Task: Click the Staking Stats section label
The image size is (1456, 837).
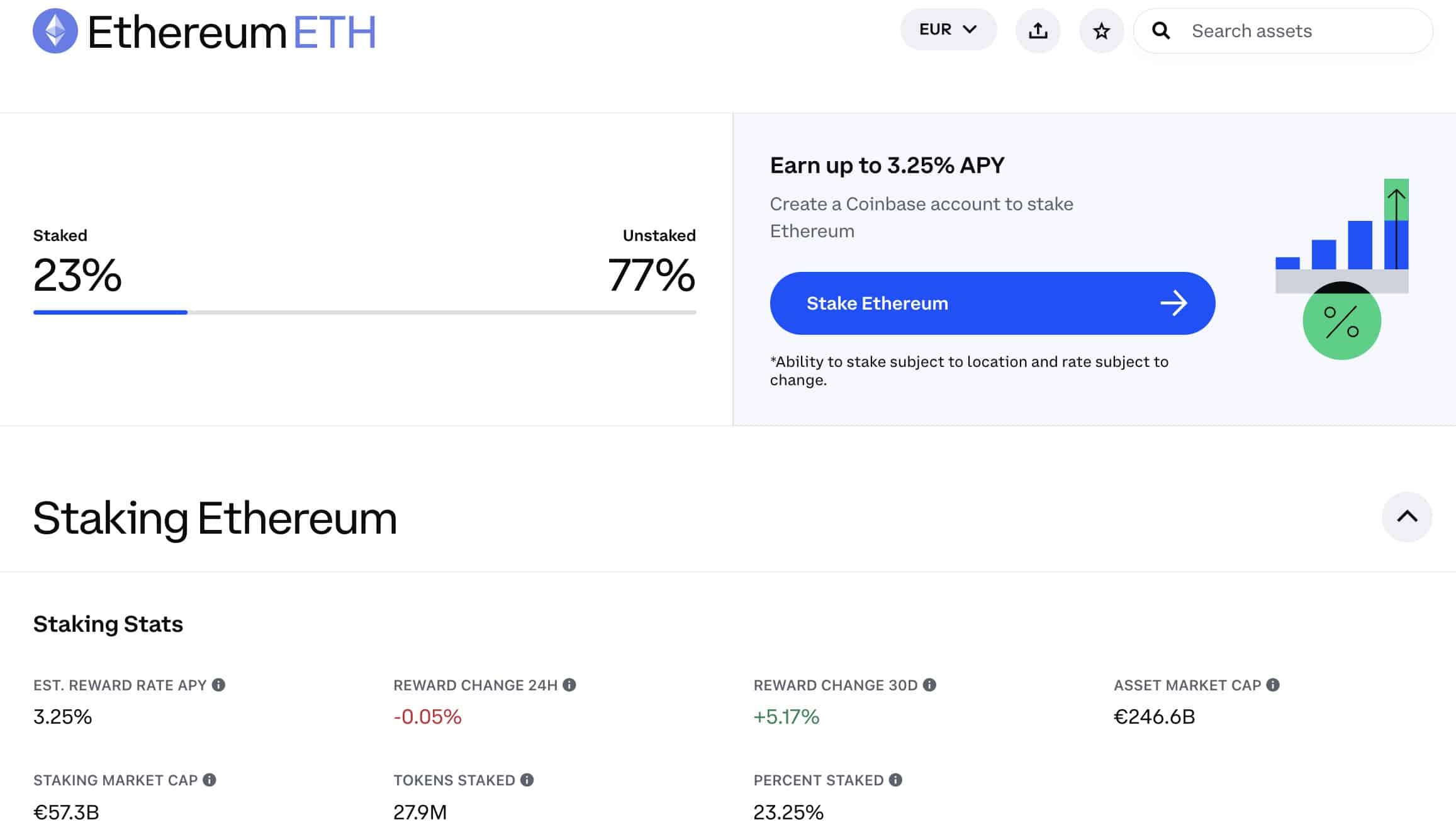Action: click(x=108, y=623)
